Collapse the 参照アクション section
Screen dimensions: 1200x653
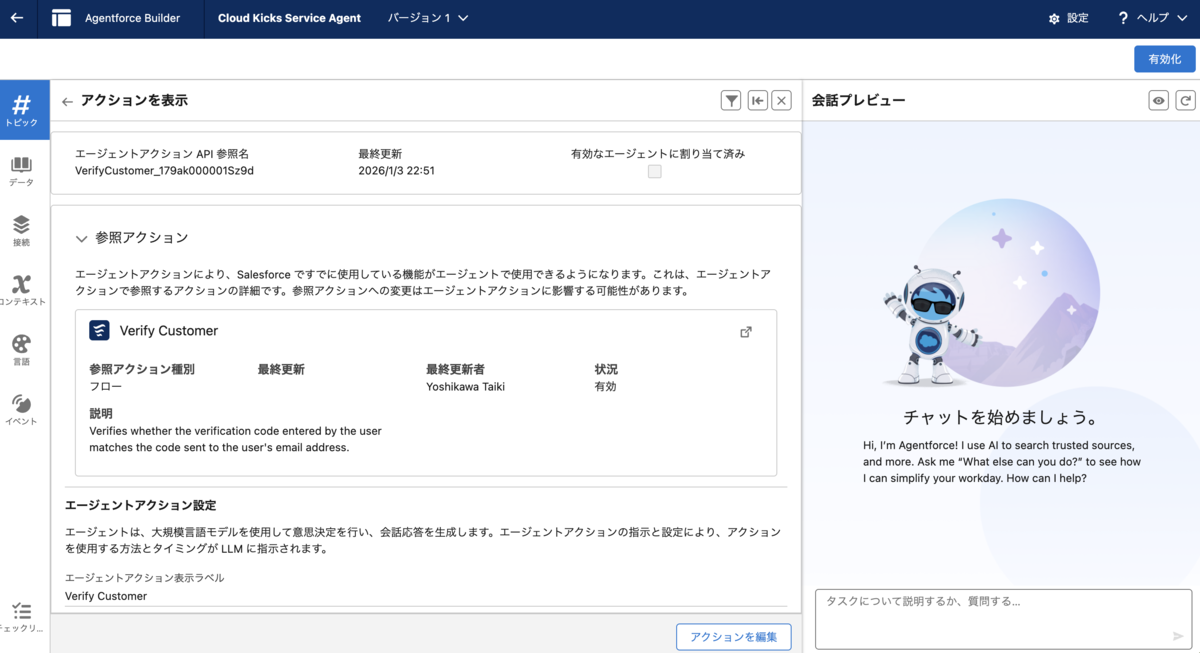coord(81,238)
